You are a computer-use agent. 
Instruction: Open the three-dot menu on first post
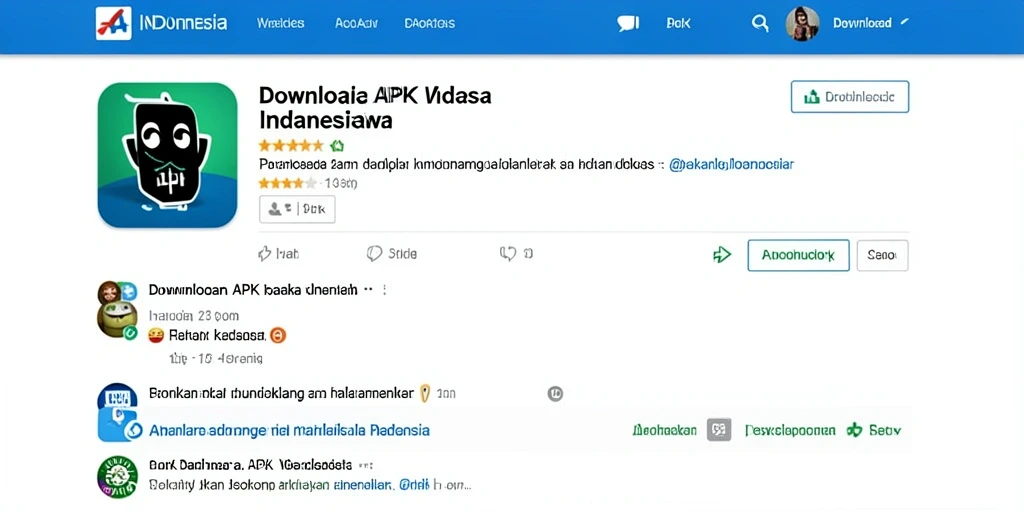click(385, 289)
